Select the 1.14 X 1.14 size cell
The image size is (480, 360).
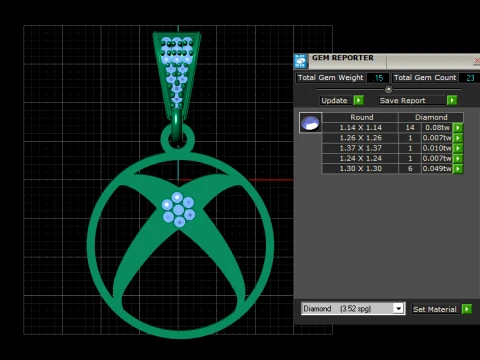pos(360,128)
